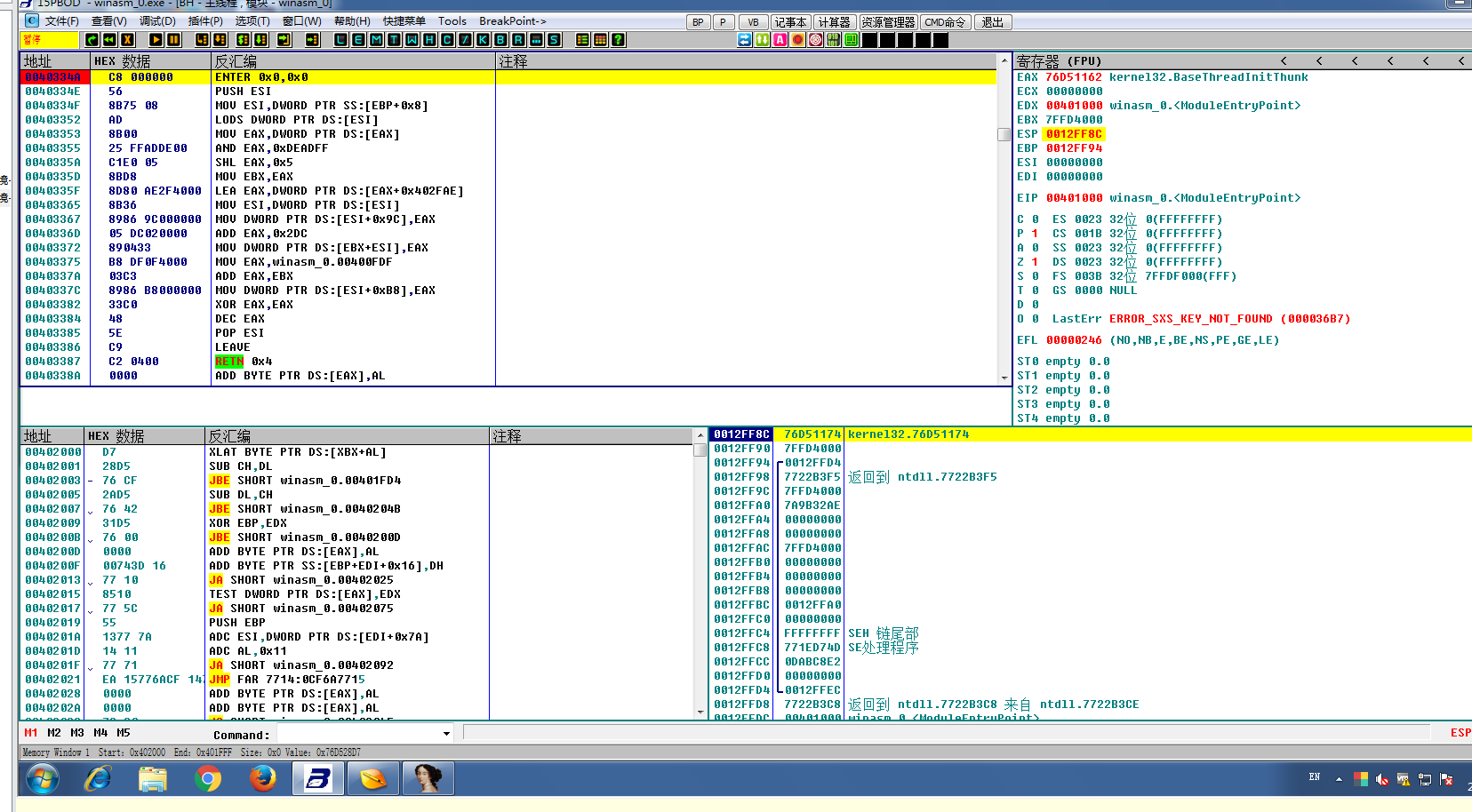Open Breakpoints window with B icon

pyautogui.click(x=500, y=40)
